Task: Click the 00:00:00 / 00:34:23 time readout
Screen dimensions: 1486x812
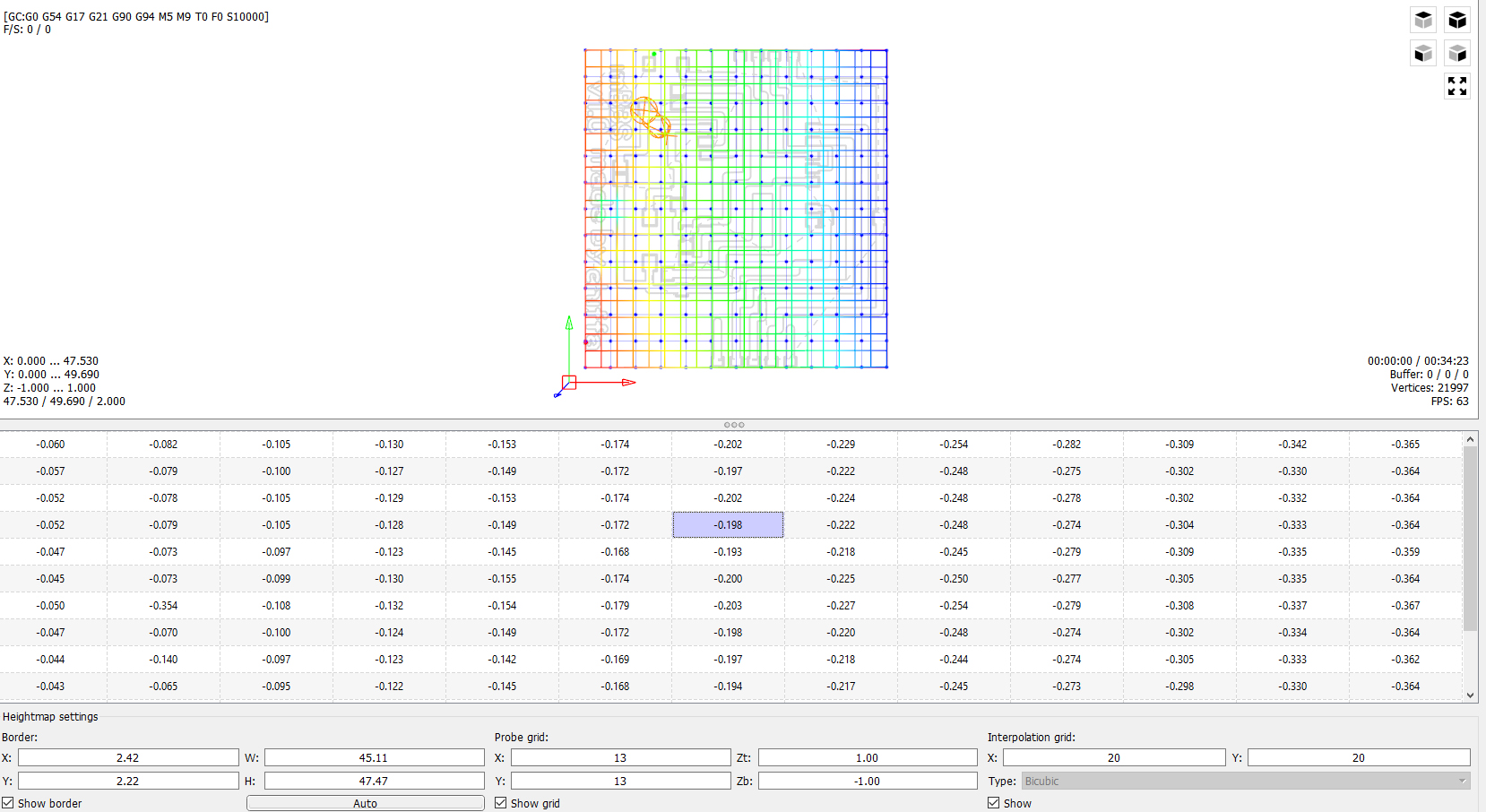Action: tap(1418, 361)
